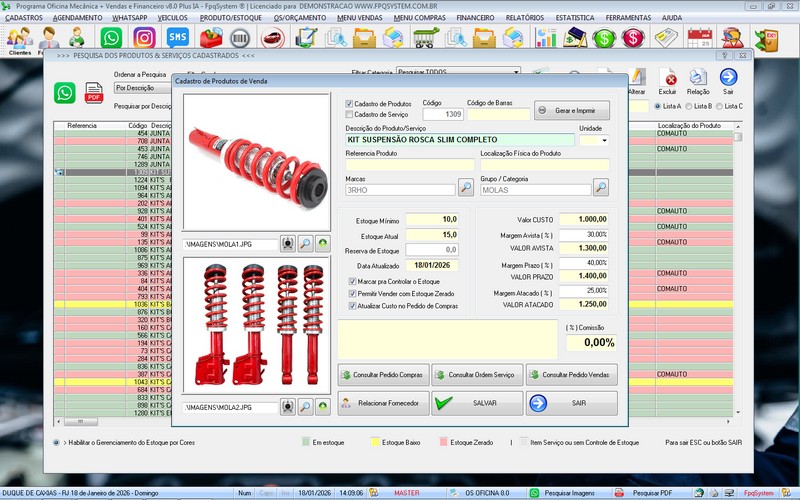Viewport: 800px width, 500px height.
Task: Toggle Permitir Vender com Estoque Zerado
Action: pyautogui.click(x=351, y=293)
